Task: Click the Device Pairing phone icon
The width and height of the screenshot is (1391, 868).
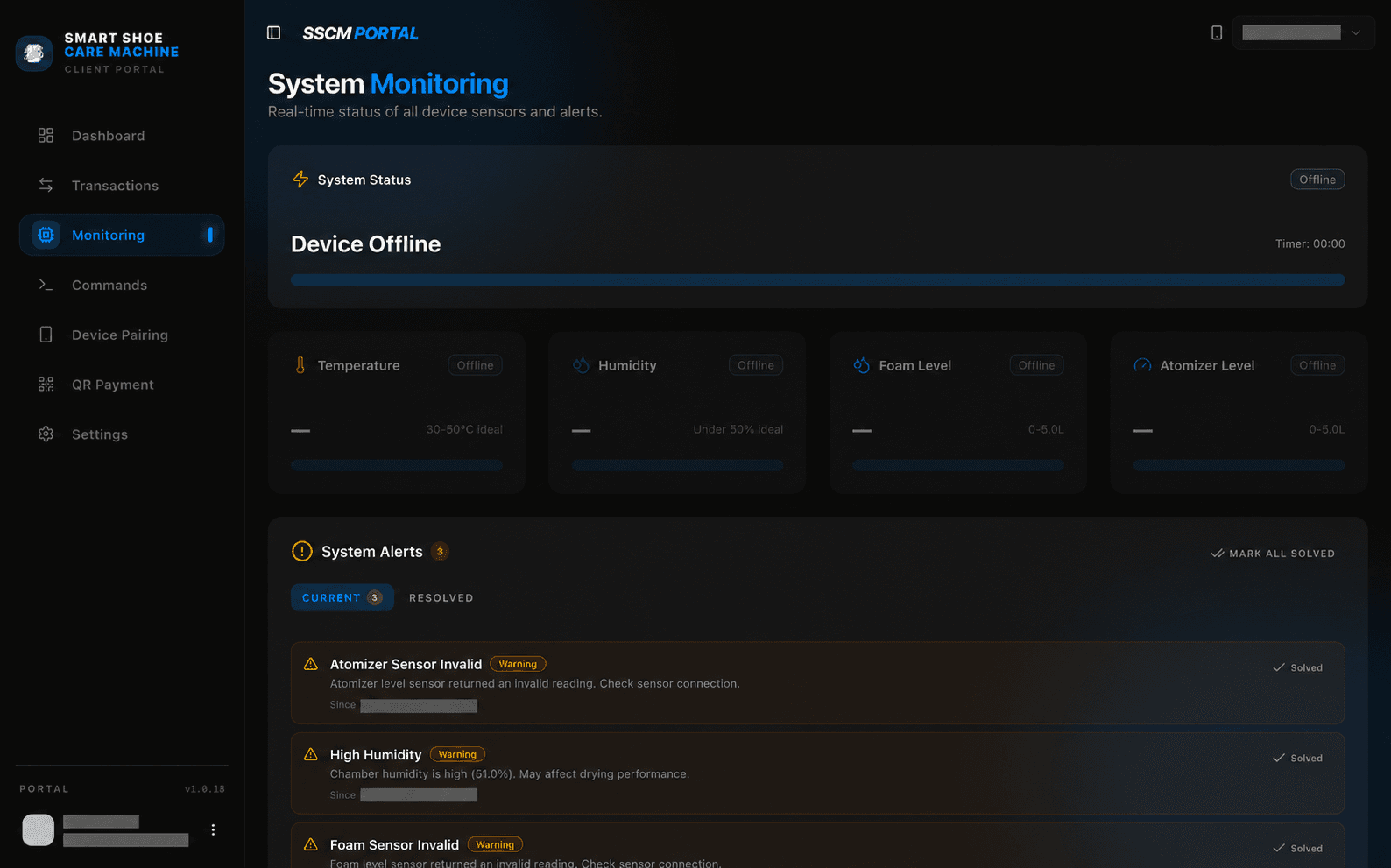Action: click(46, 335)
